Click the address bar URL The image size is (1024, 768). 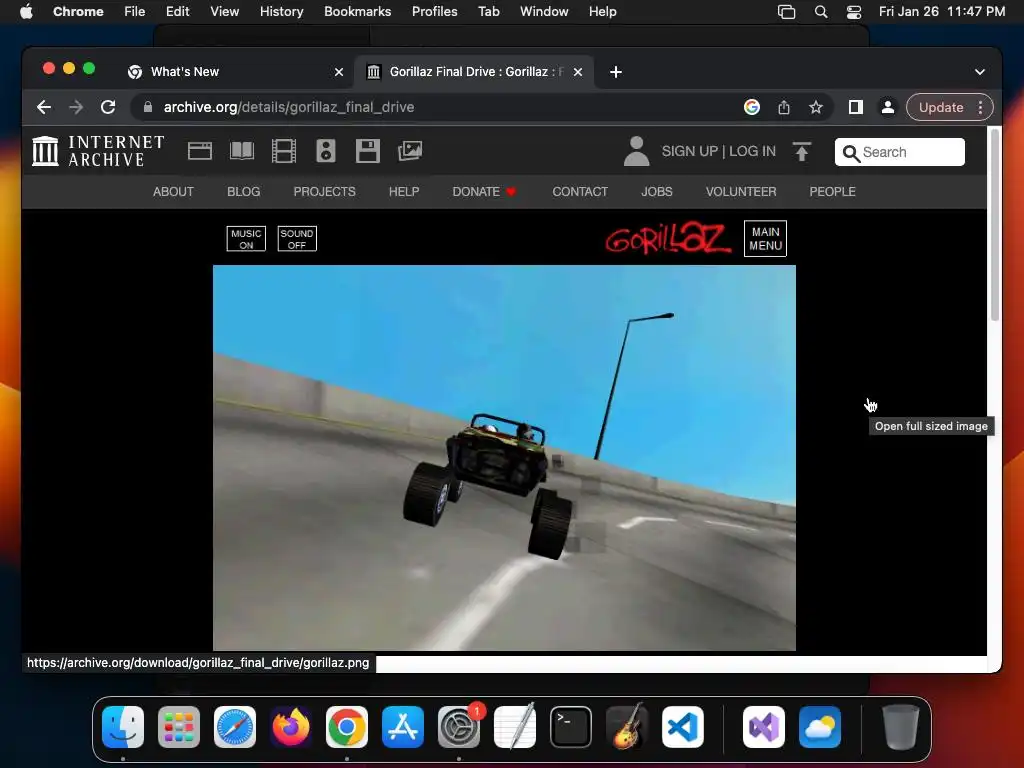pos(289,107)
